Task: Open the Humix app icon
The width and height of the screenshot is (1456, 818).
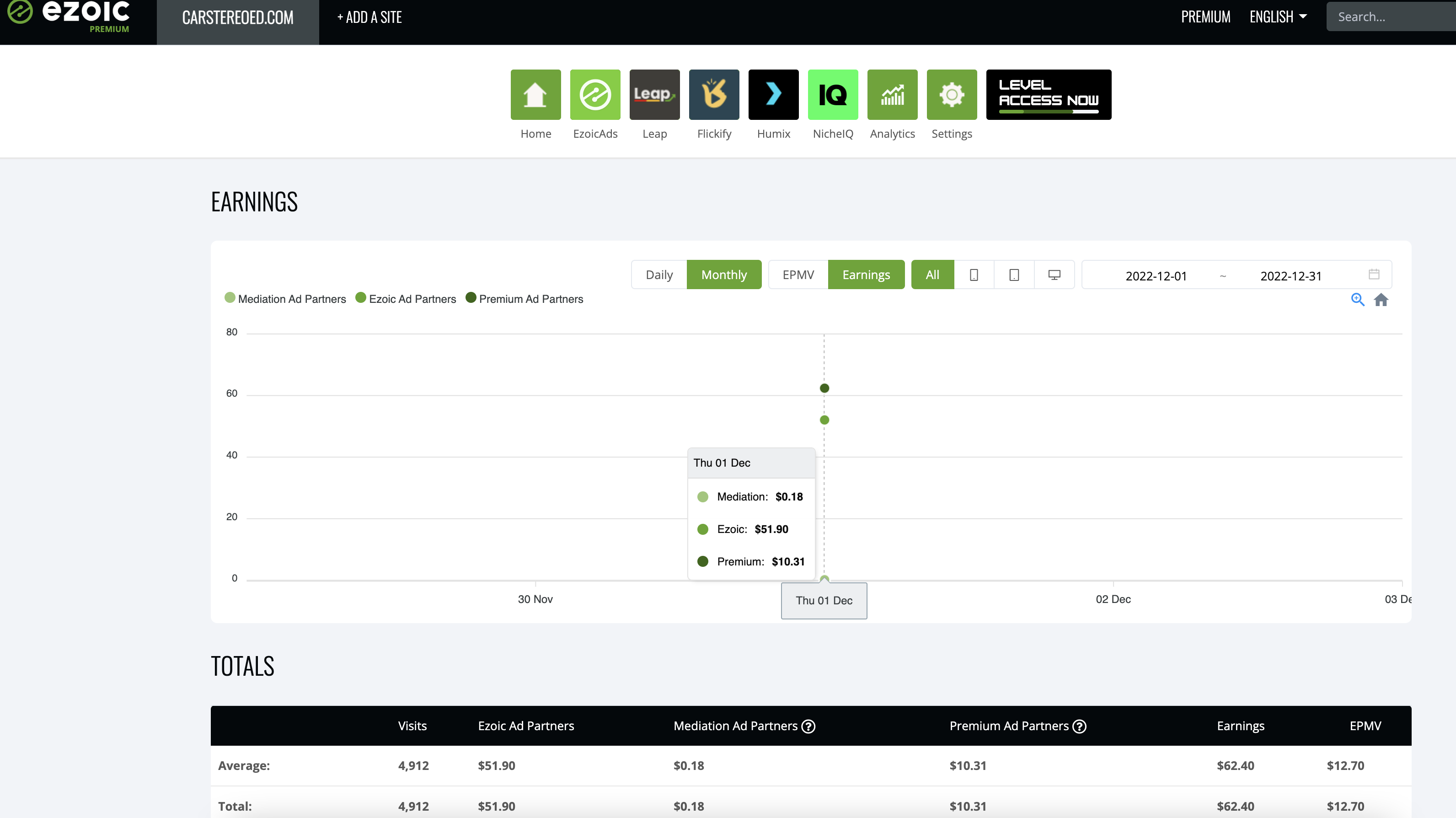Action: click(773, 94)
